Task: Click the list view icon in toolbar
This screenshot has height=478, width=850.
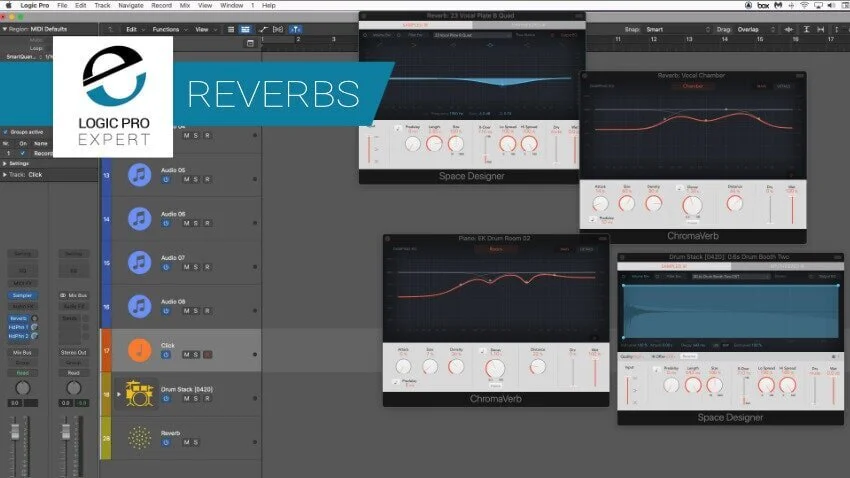Action: 231,29
